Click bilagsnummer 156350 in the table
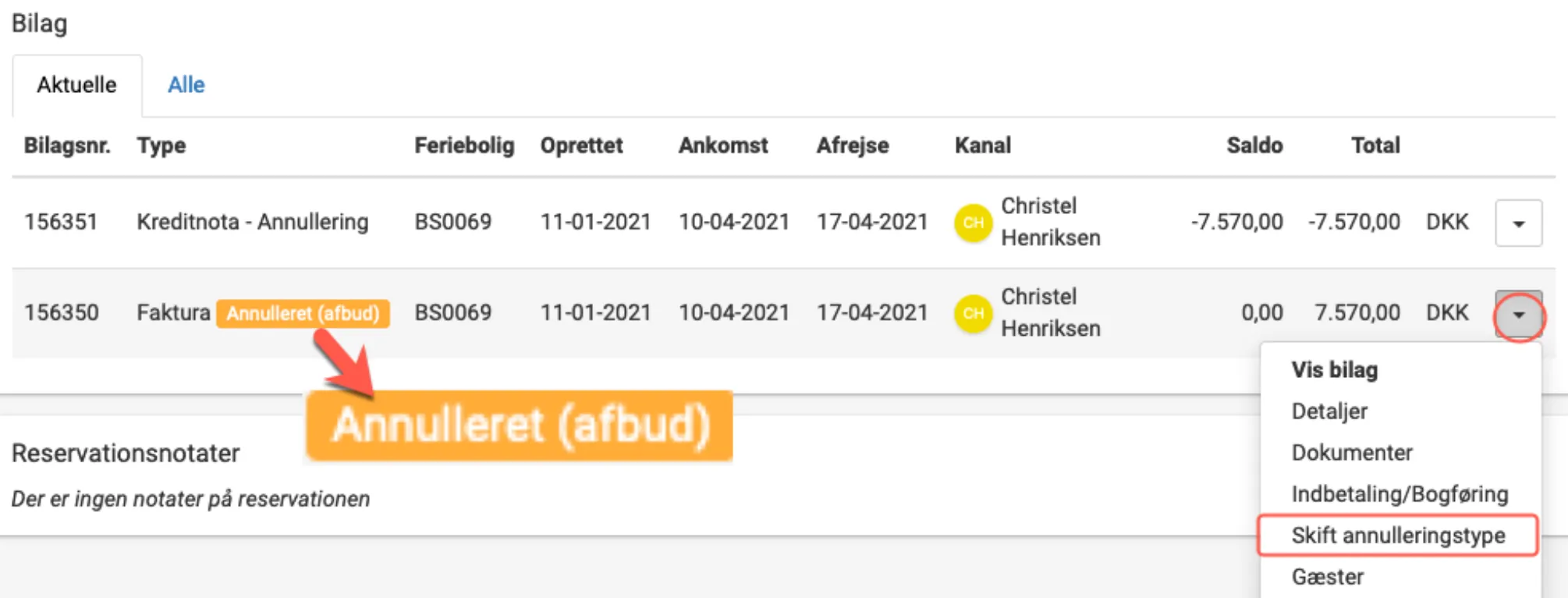The image size is (1568, 598). pos(62,313)
